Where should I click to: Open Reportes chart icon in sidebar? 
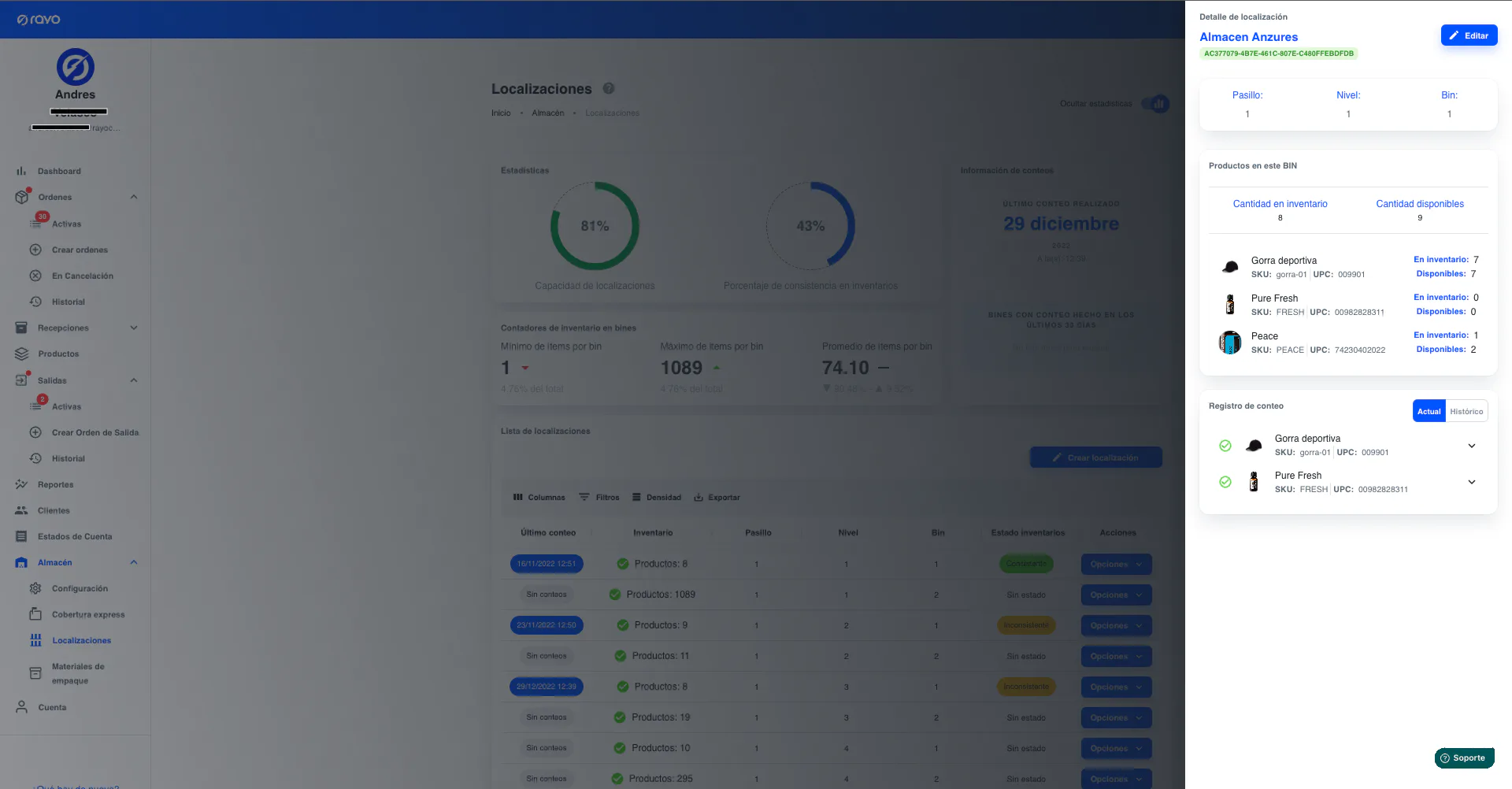click(x=21, y=484)
